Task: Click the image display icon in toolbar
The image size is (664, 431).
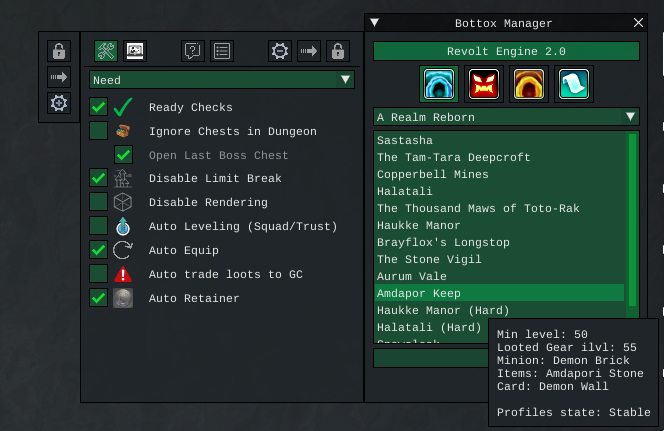Action: pos(134,51)
